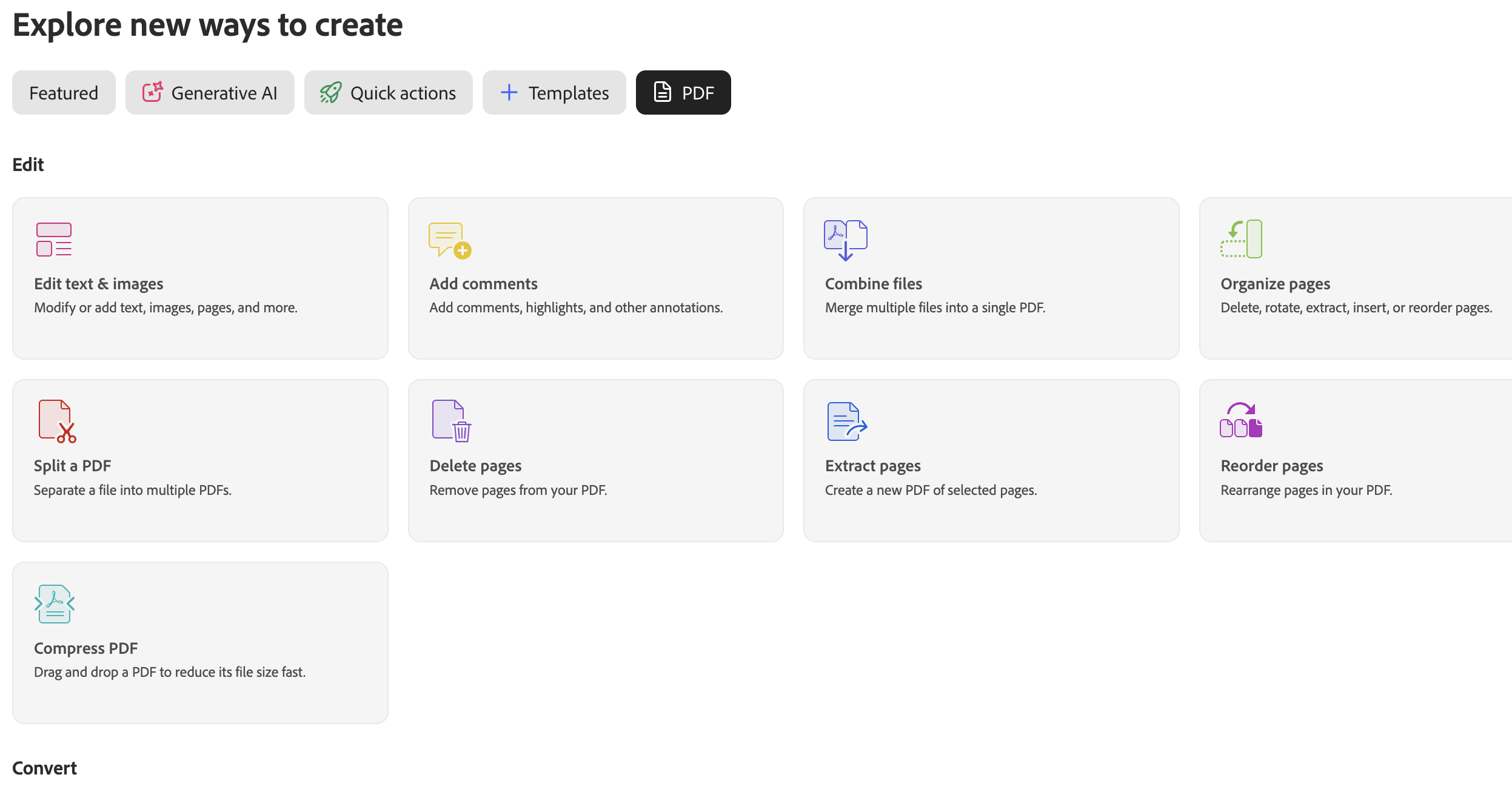Open the Compress PDF title link
Image resolution: width=1512 pixels, height=786 pixels.
(86, 648)
